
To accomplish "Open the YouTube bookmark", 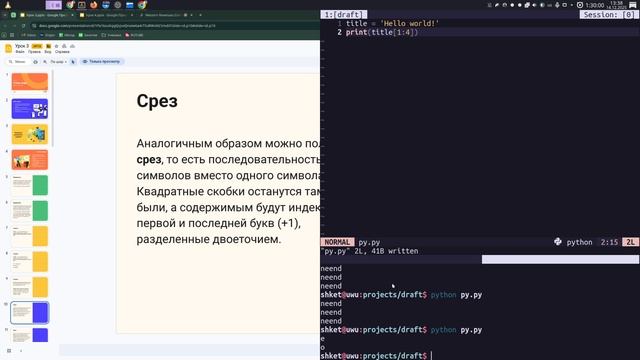I will pos(134,35).
